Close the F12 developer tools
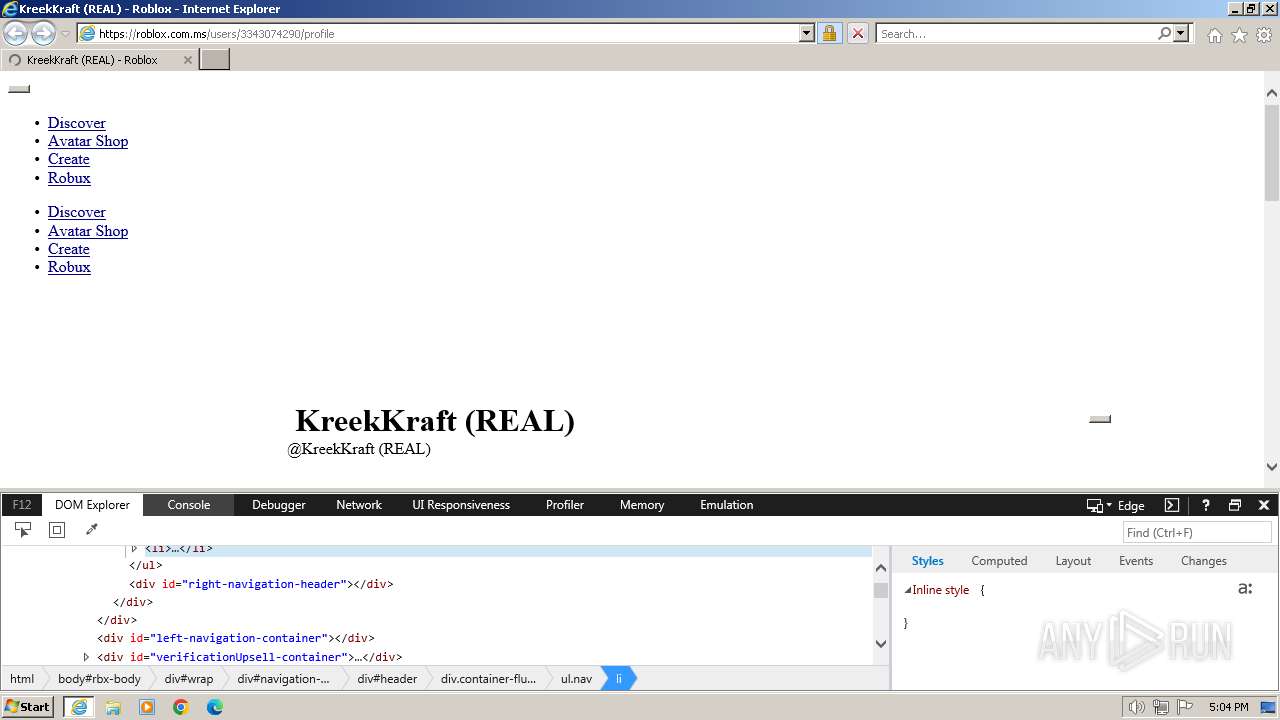Screen dimensions: 1280x720 [1264, 505]
